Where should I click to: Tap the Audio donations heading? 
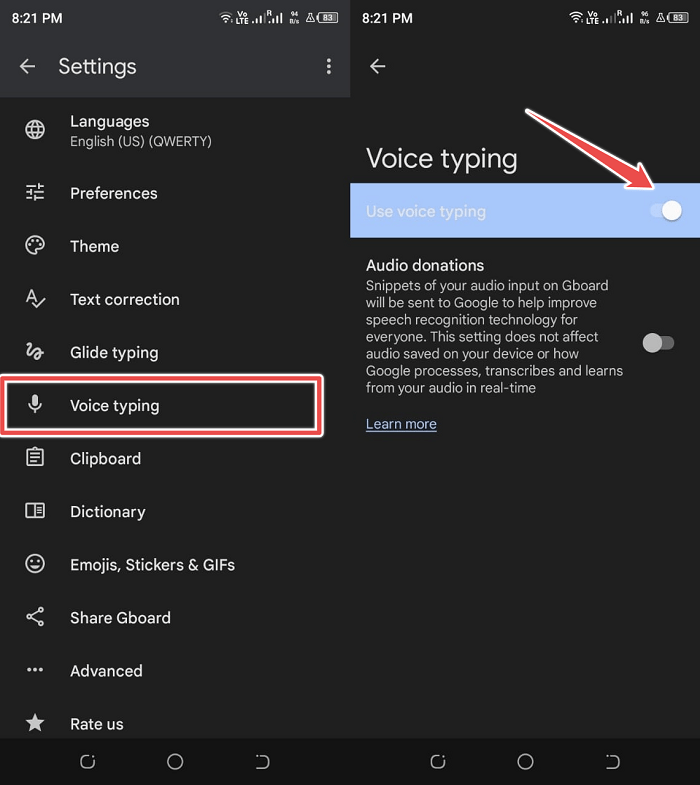425,265
